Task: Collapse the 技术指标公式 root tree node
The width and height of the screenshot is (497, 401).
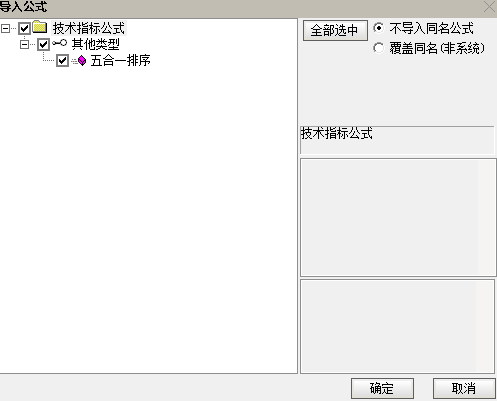Action: (5, 28)
